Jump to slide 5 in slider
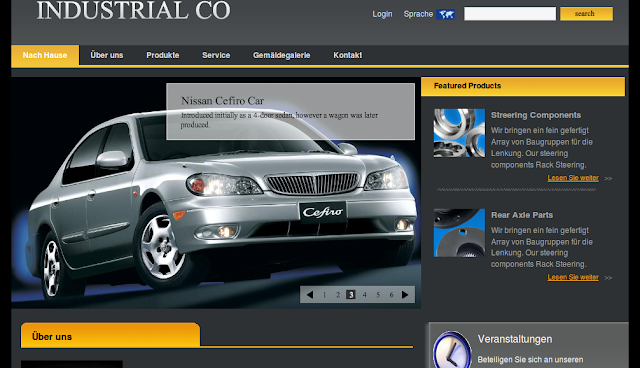 pyautogui.click(x=378, y=295)
